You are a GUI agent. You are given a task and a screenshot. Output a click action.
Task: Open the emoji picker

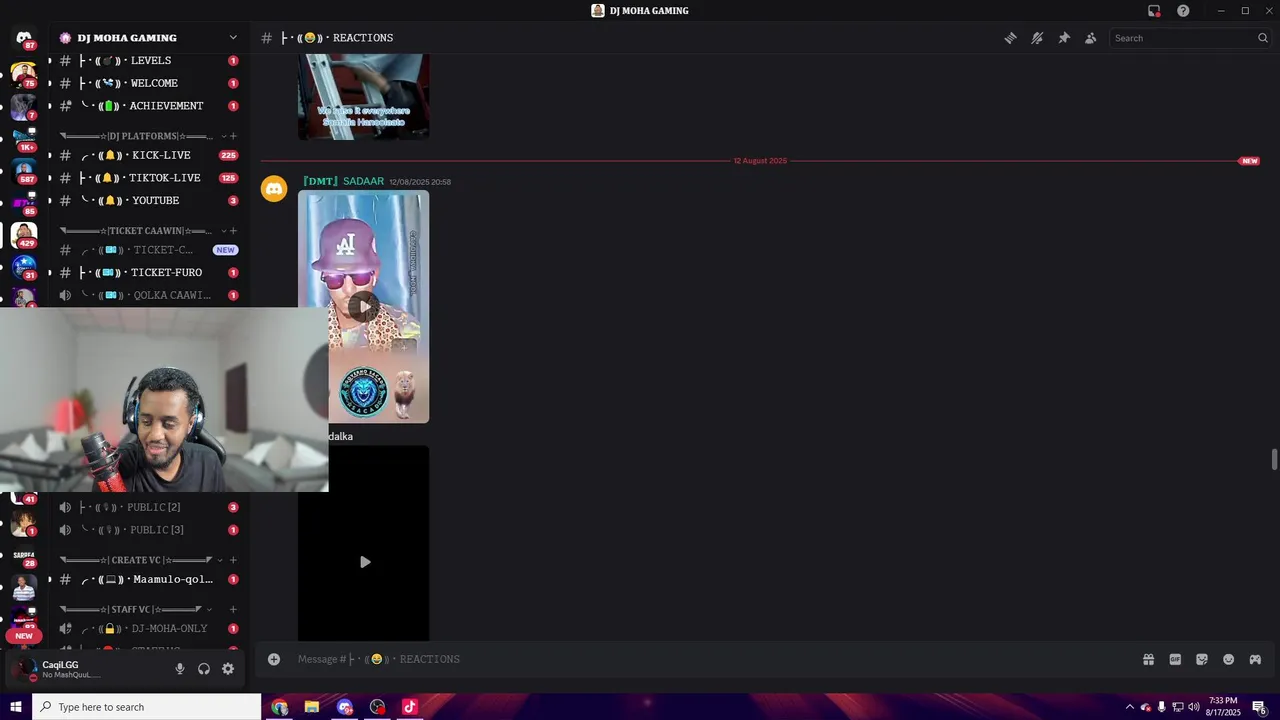coord(1229,659)
